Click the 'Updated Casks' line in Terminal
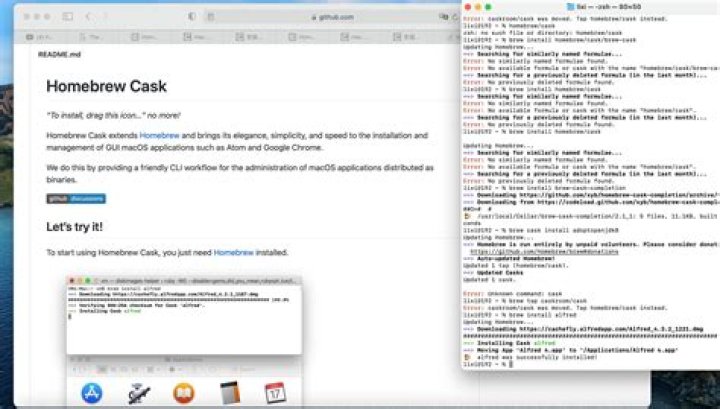This screenshot has width=720, height=409. point(493,273)
